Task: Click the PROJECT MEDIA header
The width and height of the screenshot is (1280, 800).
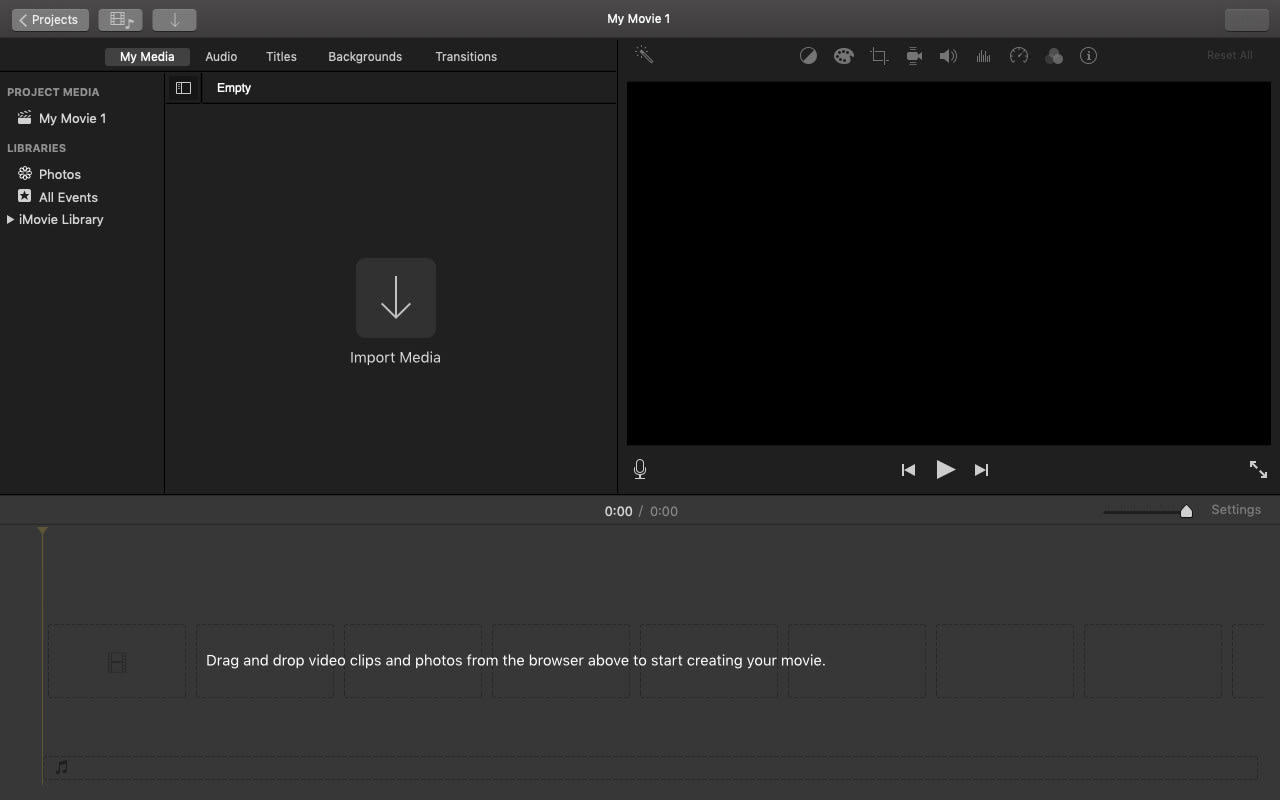Action: pyautogui.click(x=53, y=92)
